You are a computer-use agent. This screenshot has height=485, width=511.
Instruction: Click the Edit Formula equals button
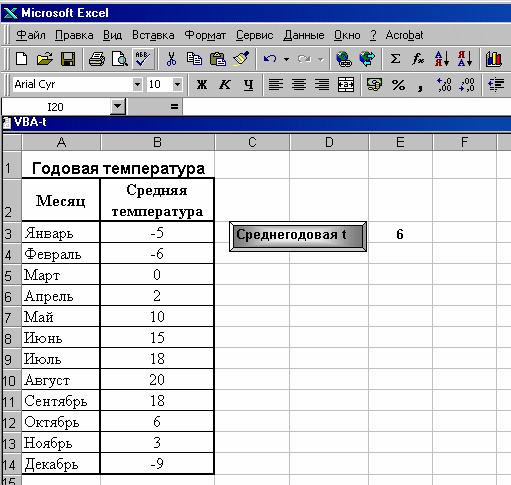point(174,107)
